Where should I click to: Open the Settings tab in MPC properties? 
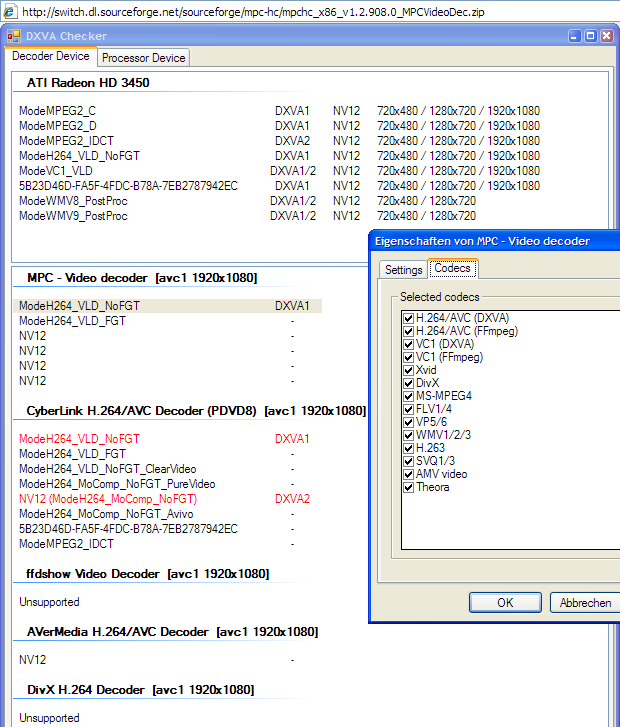tap(403, 270)
